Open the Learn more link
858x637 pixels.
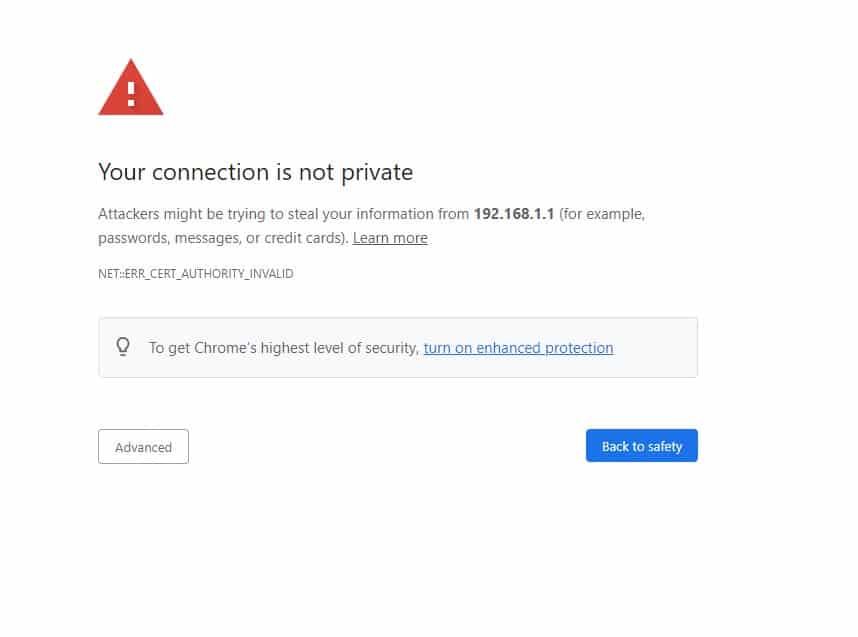click(390, 238)
